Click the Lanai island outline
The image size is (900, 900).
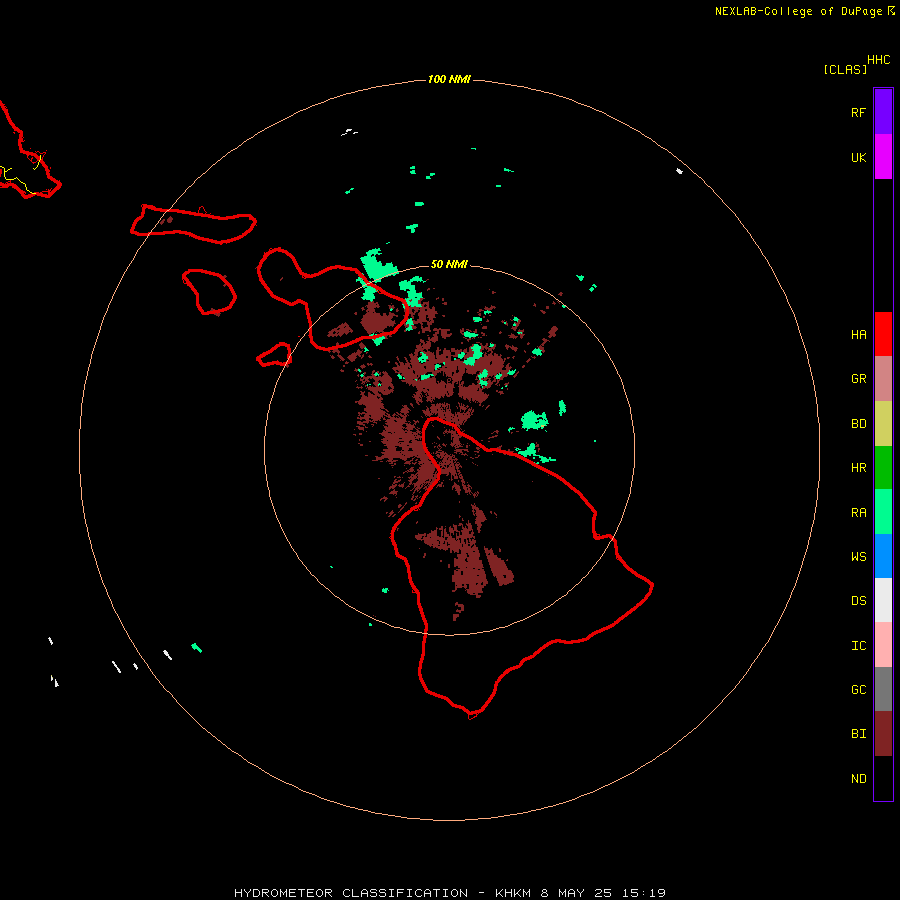tap(209, 292)
